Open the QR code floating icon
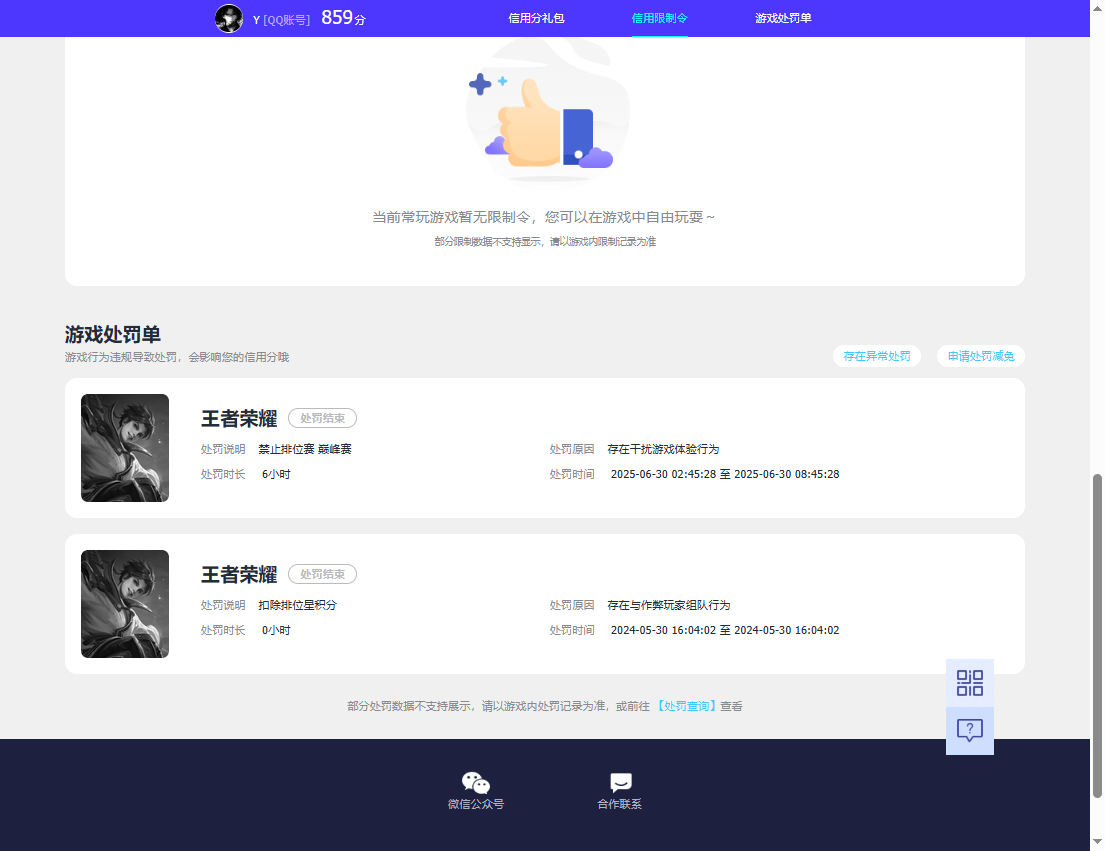The height and width of the screenshot is (851, 1105). click(x=970, y=683)
